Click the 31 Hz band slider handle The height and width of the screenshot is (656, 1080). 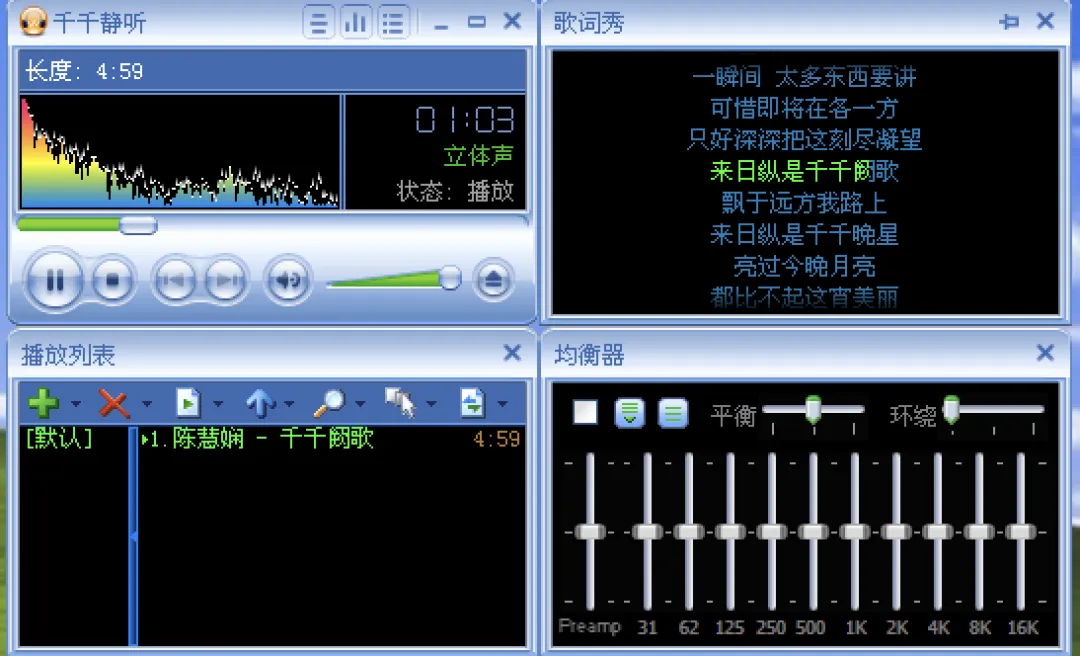click(x=647, y=532)
